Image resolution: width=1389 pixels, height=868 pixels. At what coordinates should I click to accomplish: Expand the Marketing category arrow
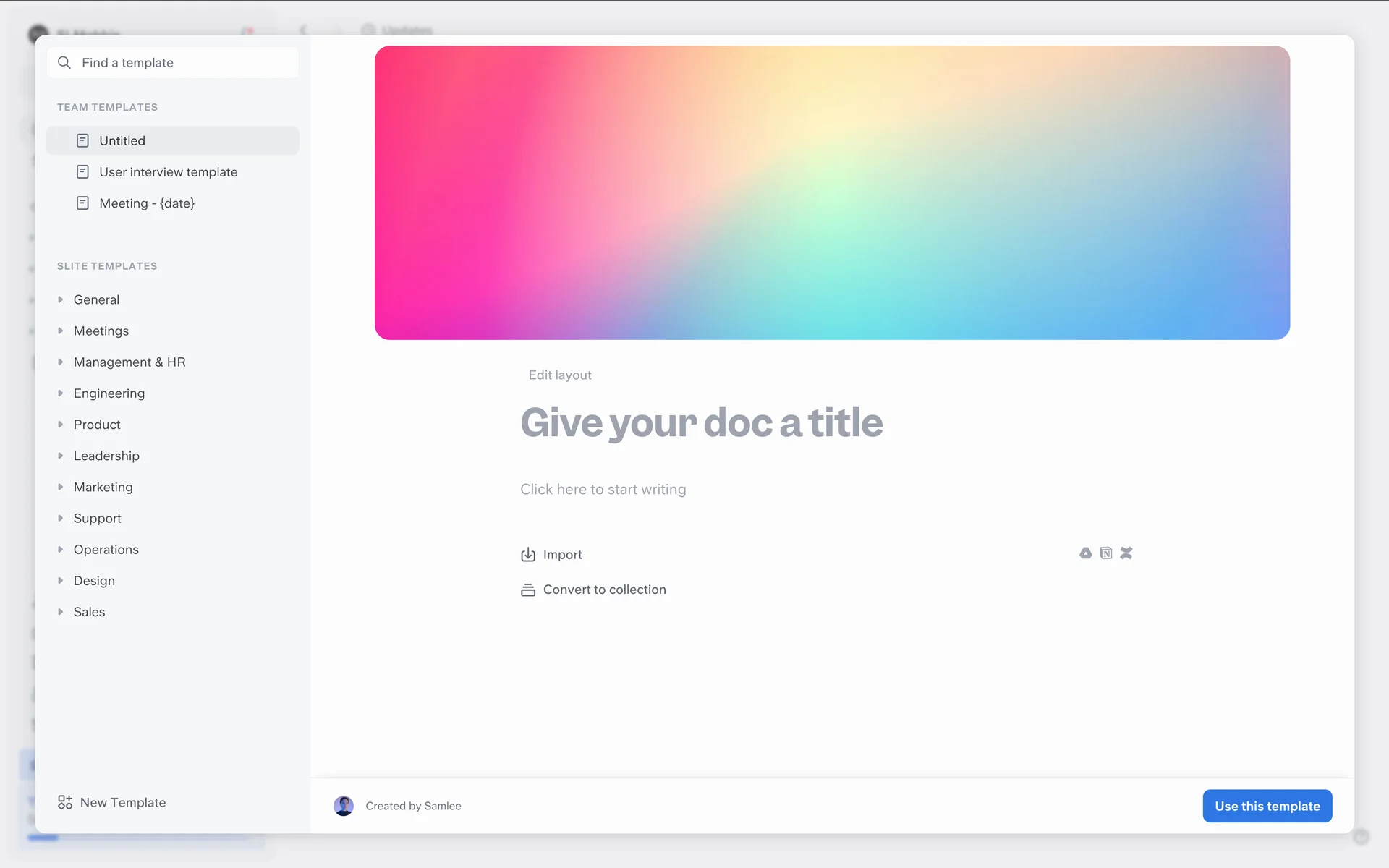click(x=61, y=487)
